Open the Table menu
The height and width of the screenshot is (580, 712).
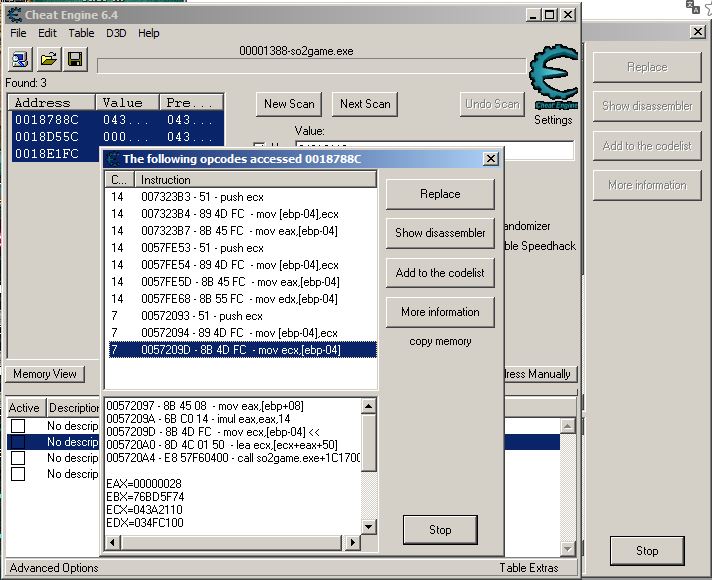pyautogui.click(x=81, y=33)
